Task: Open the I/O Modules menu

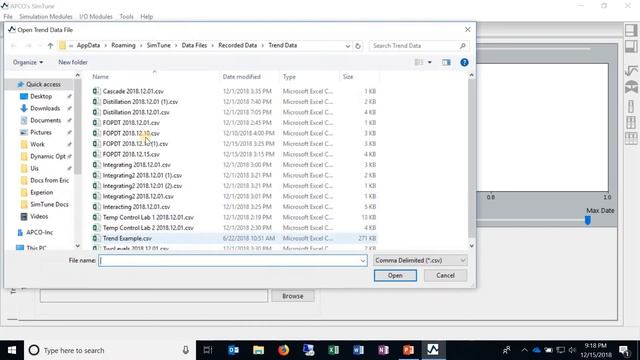Action: point(96,17)
